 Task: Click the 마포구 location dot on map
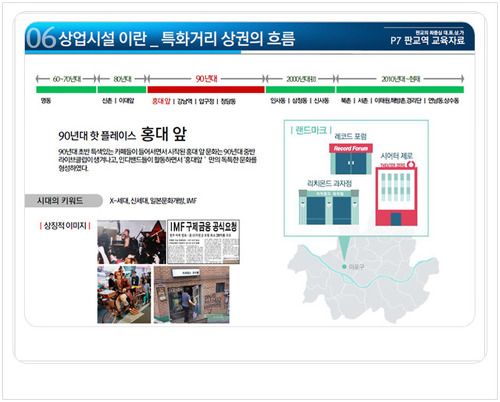point(344,266)
